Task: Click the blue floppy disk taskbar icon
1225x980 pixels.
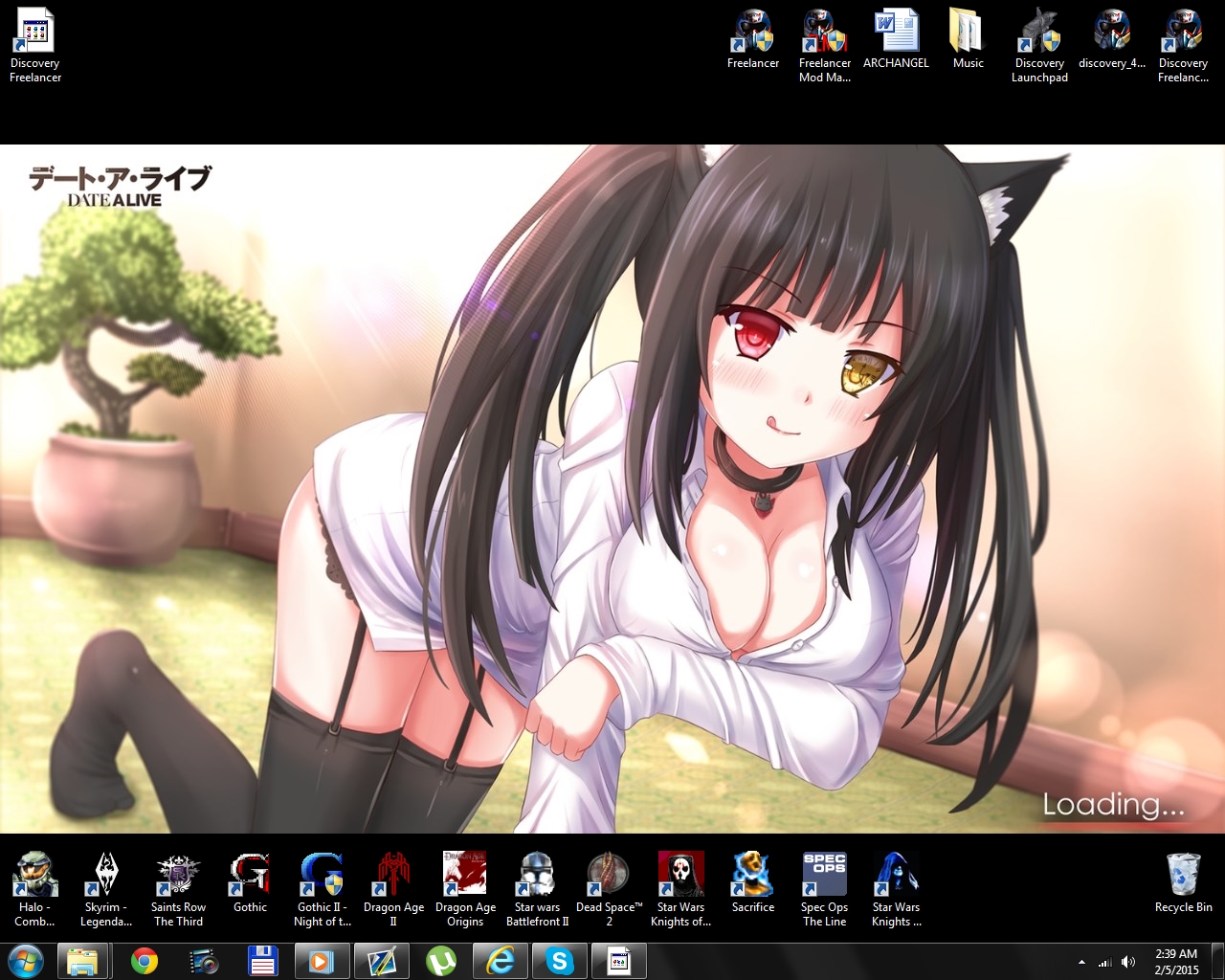Action: click(262, 961)
